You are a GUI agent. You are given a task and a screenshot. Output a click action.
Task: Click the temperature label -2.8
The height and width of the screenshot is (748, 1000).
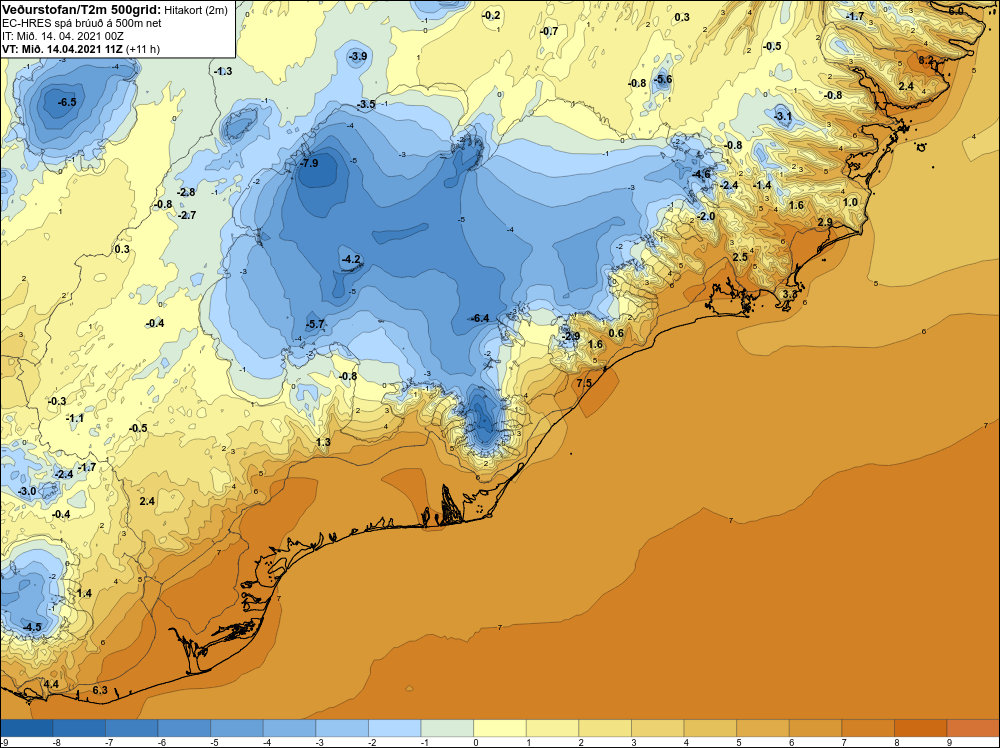click(186, 193)
